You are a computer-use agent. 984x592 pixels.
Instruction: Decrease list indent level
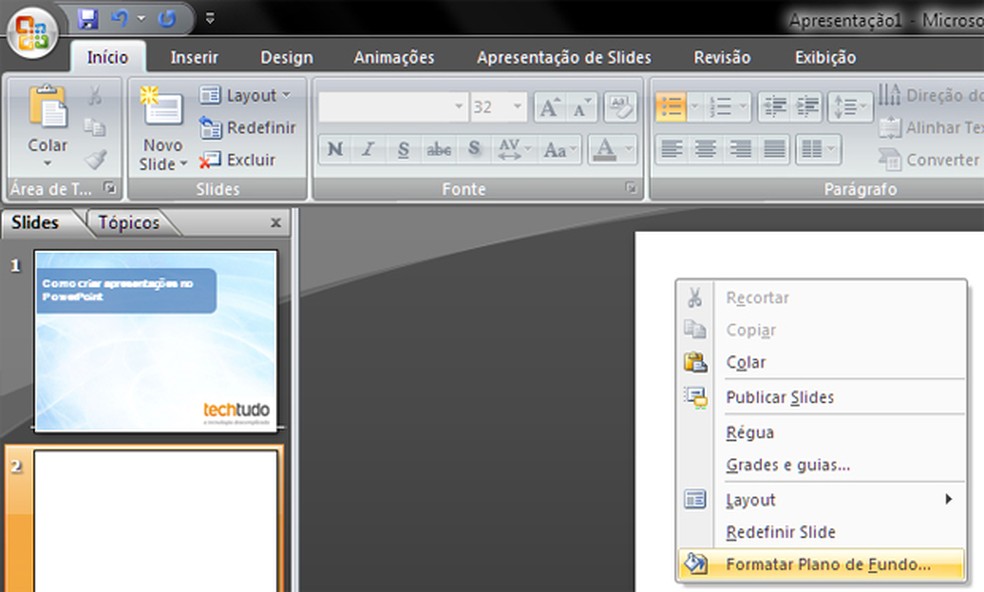coord(774,107)
